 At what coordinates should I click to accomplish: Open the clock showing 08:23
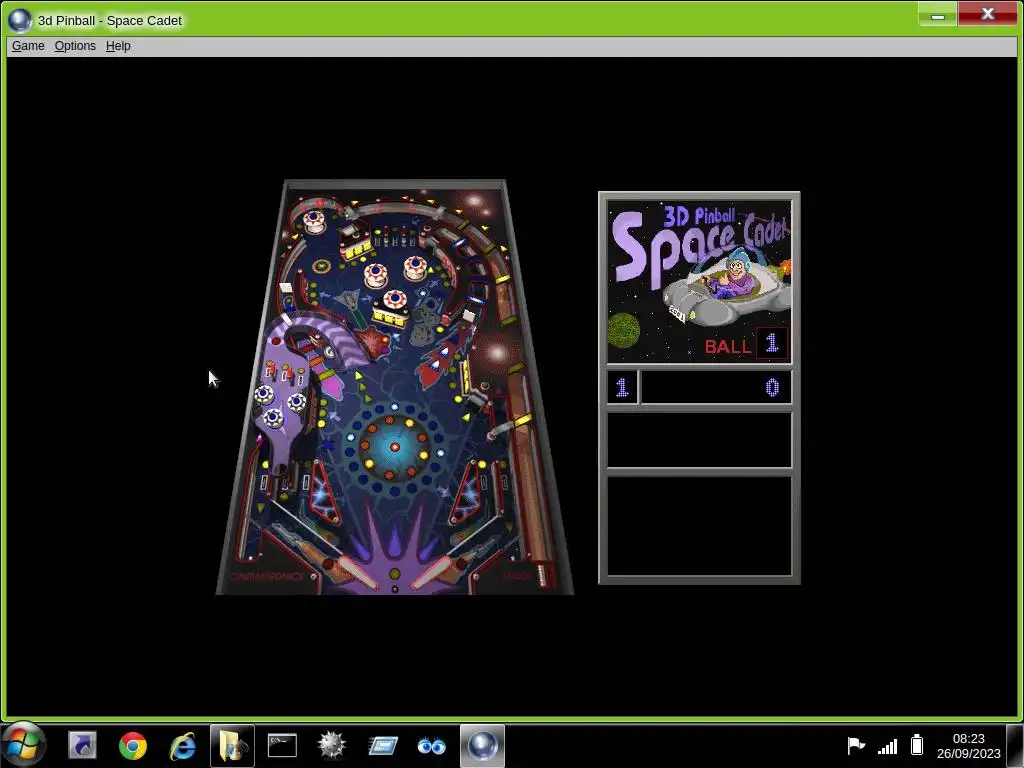pos(968,745)
